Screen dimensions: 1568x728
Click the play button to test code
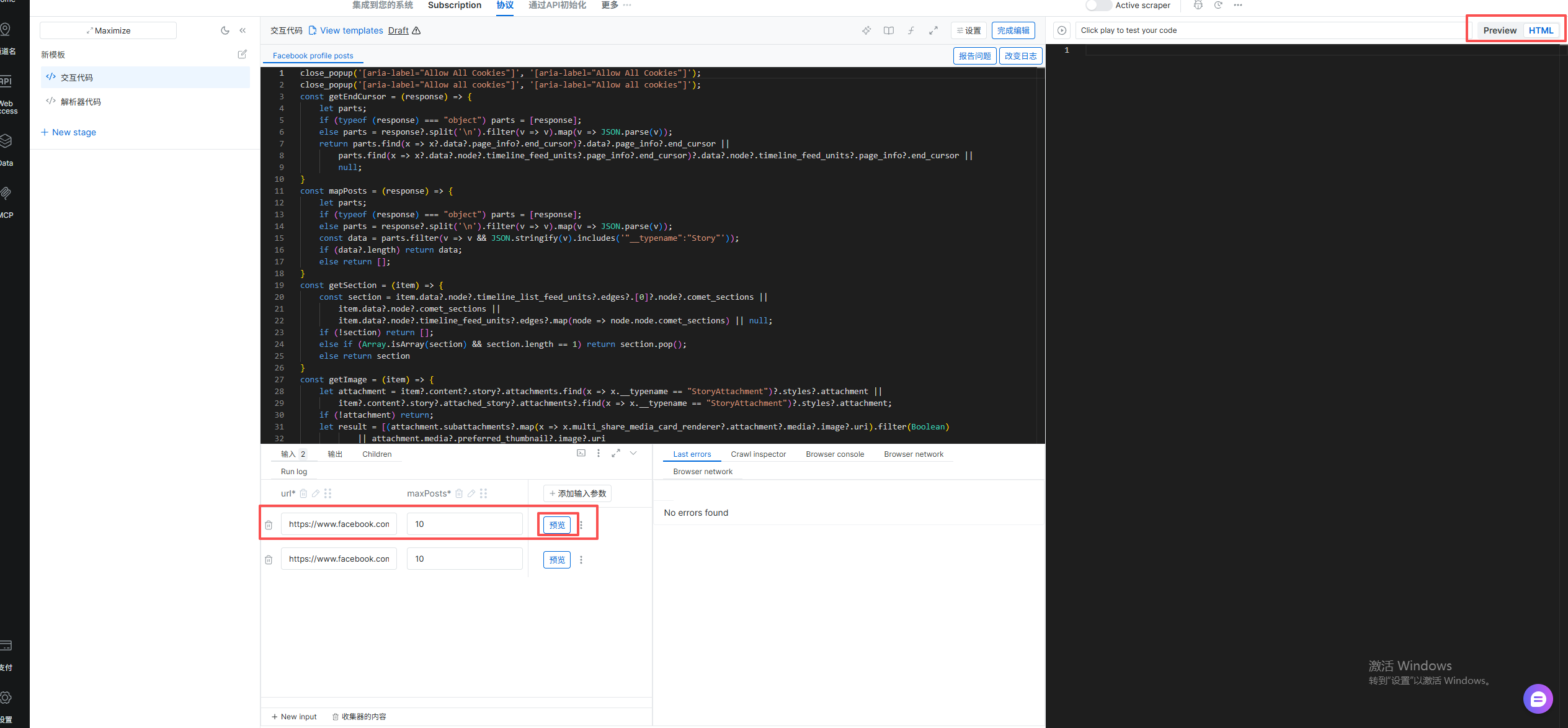1062,30
